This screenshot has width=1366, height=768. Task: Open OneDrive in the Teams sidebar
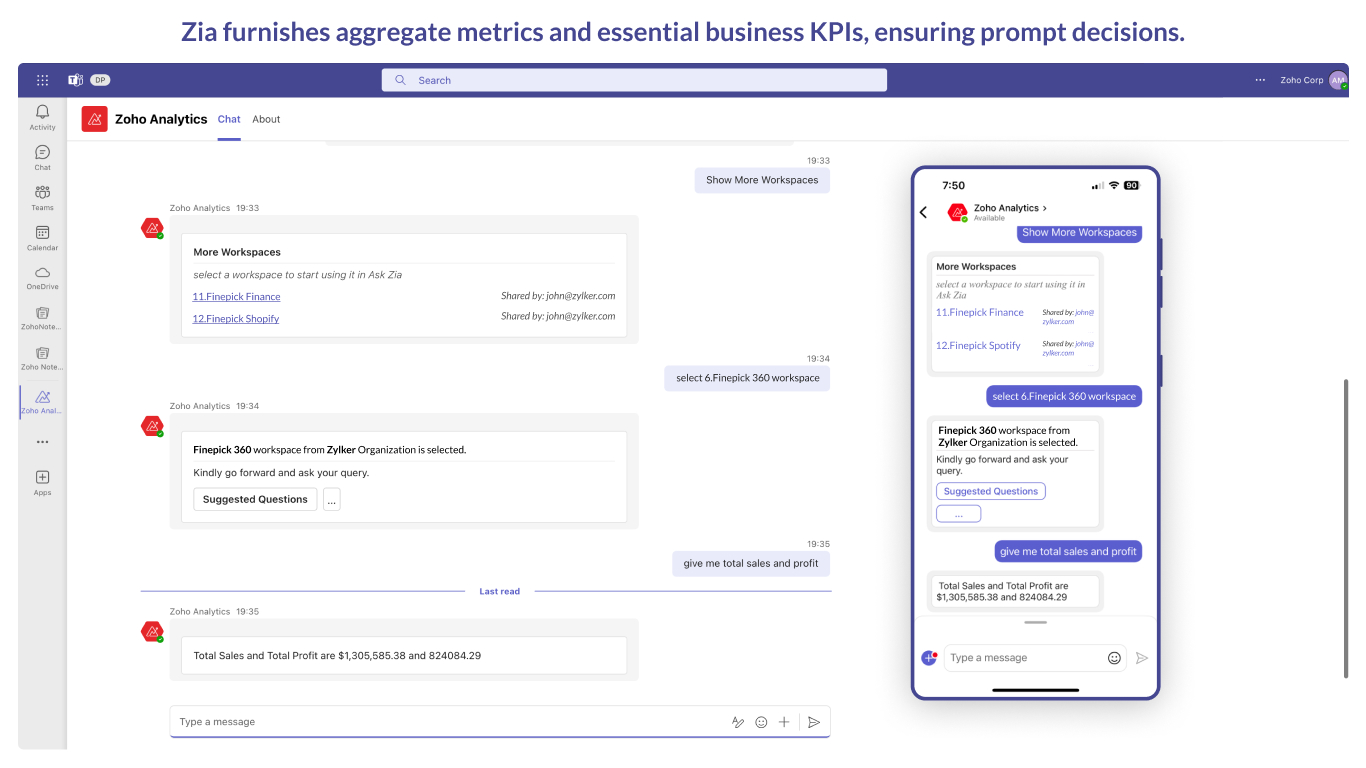coord(42,277)
